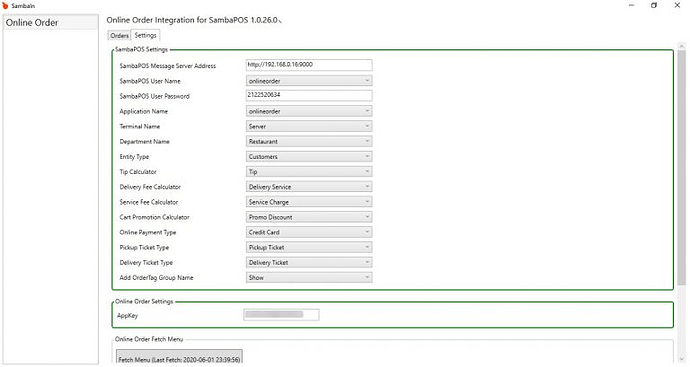Expand the Application Name dropdown
Image resolution: width=690 pixels, height=367 pixels.
[x=309, y=111]
